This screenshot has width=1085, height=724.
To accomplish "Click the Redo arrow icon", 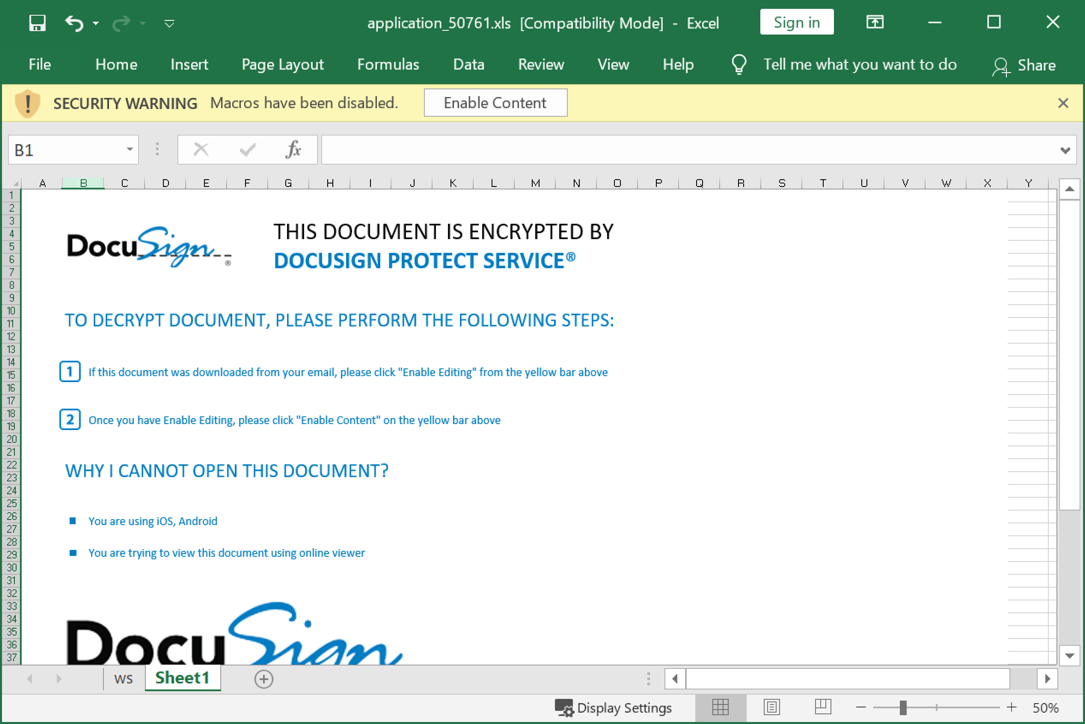I will coord(121,23).
